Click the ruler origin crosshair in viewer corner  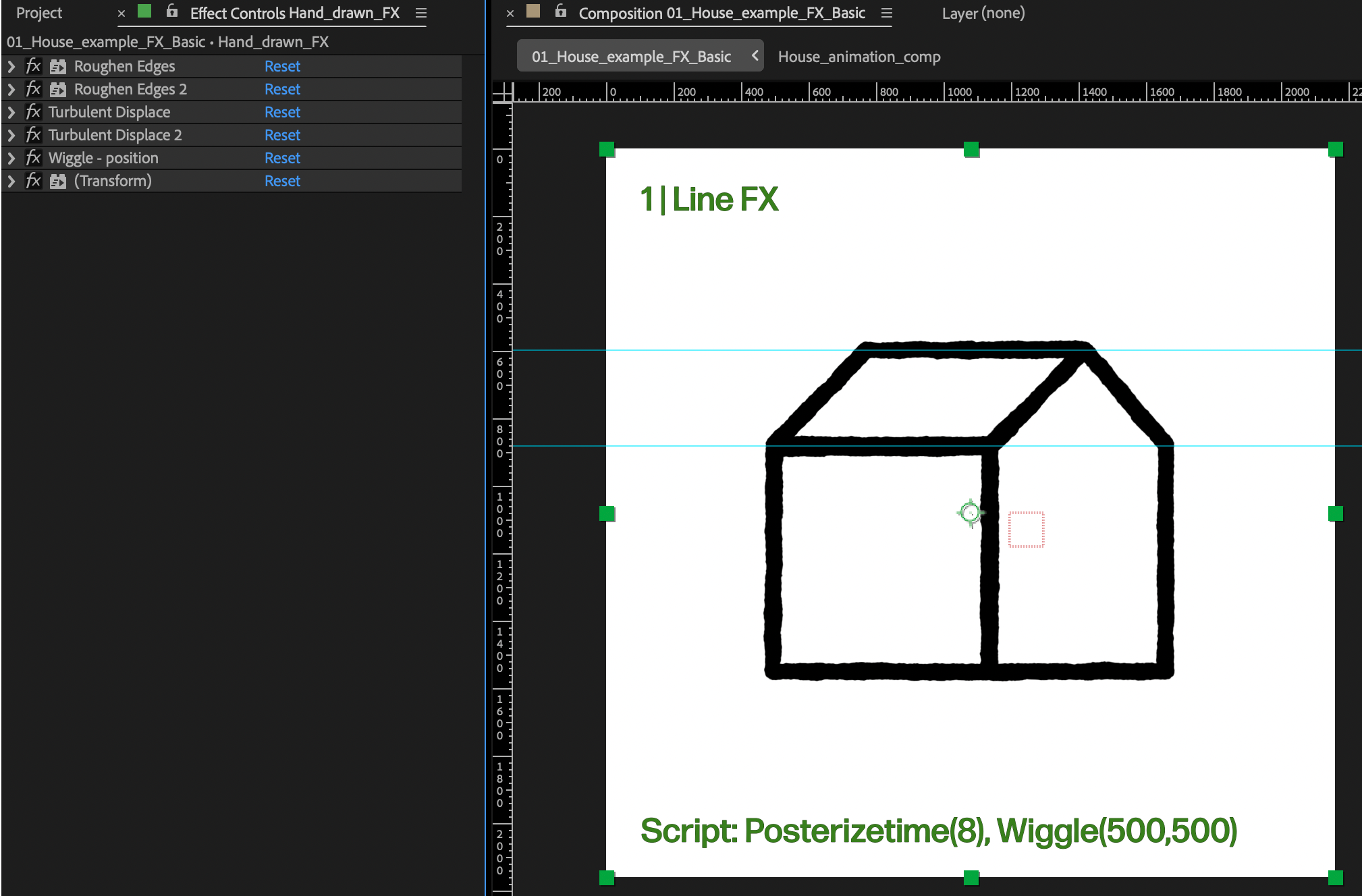[x=503, y=92]
